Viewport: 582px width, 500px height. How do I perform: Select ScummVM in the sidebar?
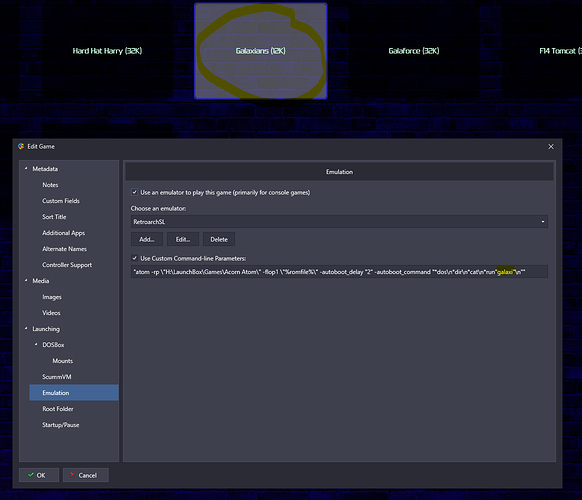pos(57,377)
